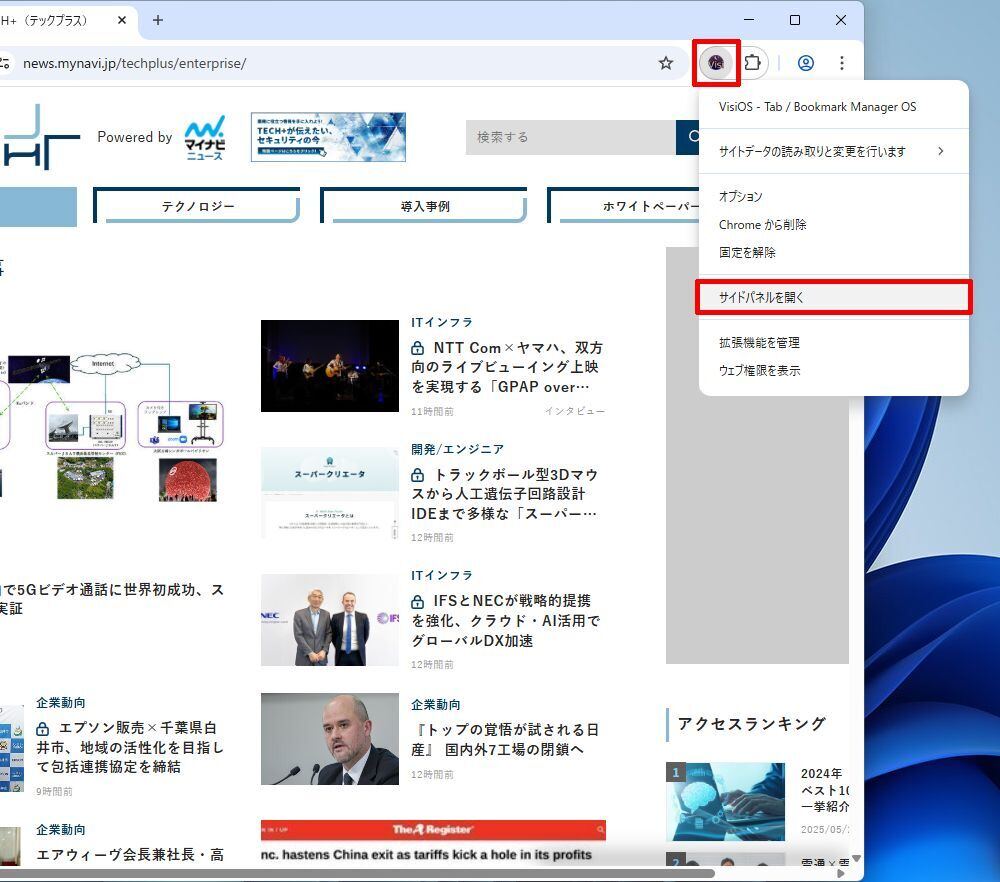Click the search magnifier button on page
1000x882 pixels.
coord(689,136)
